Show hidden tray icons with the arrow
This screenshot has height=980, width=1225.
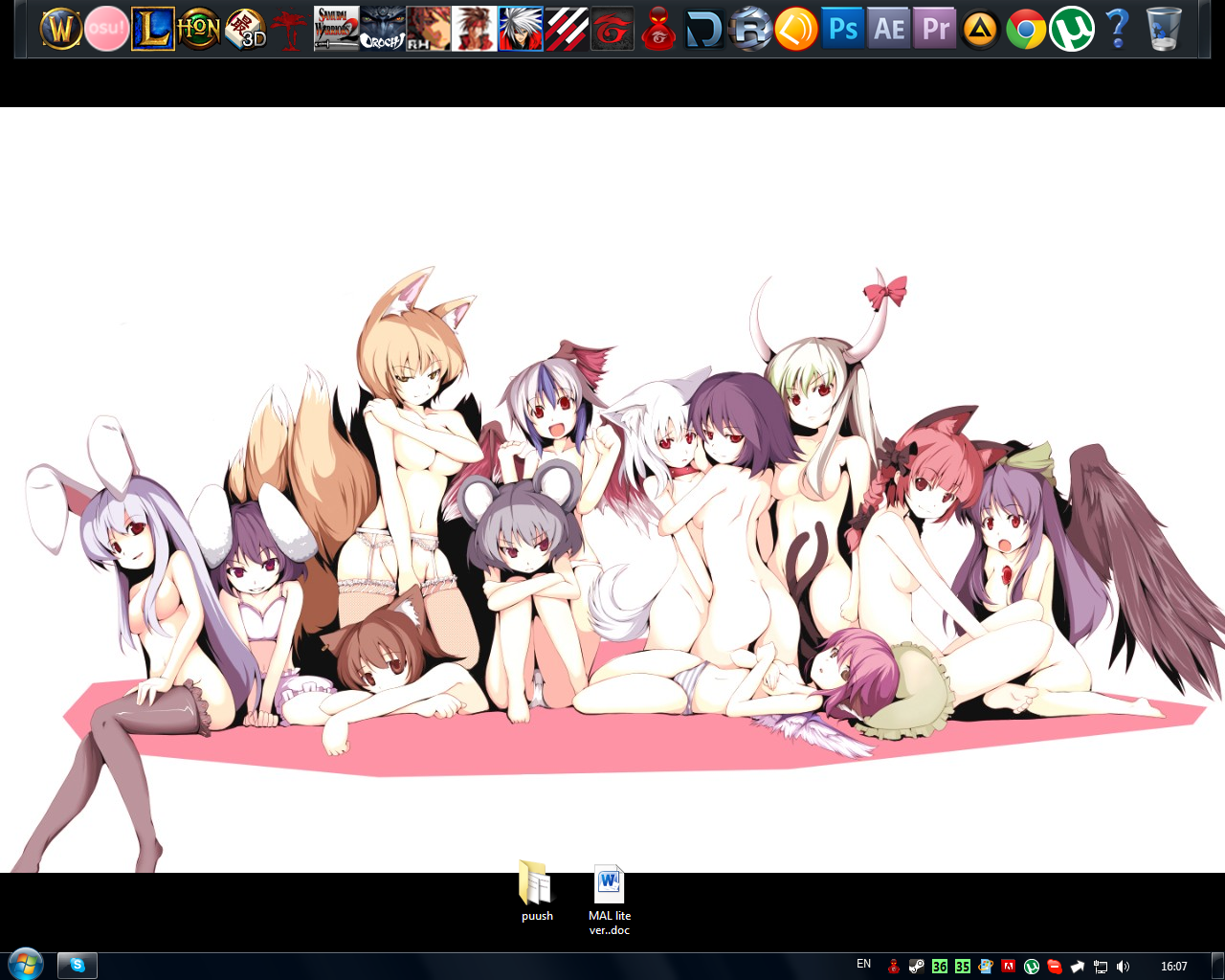point(1078,965)
